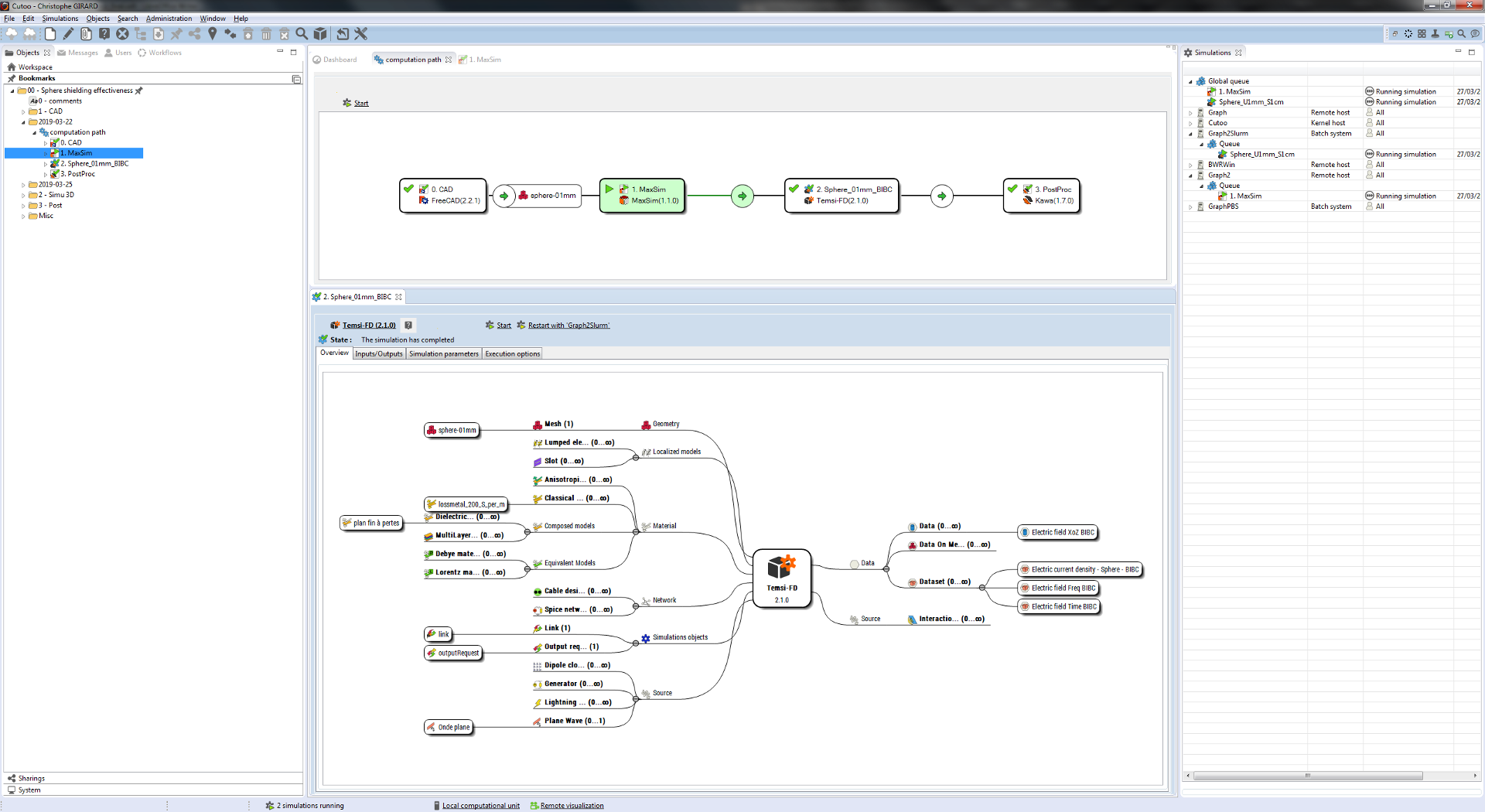The width and height of the screenshot is (1485, 812).
Task: Click the circled X cancel toolbar icon
Action: (122, 34)
